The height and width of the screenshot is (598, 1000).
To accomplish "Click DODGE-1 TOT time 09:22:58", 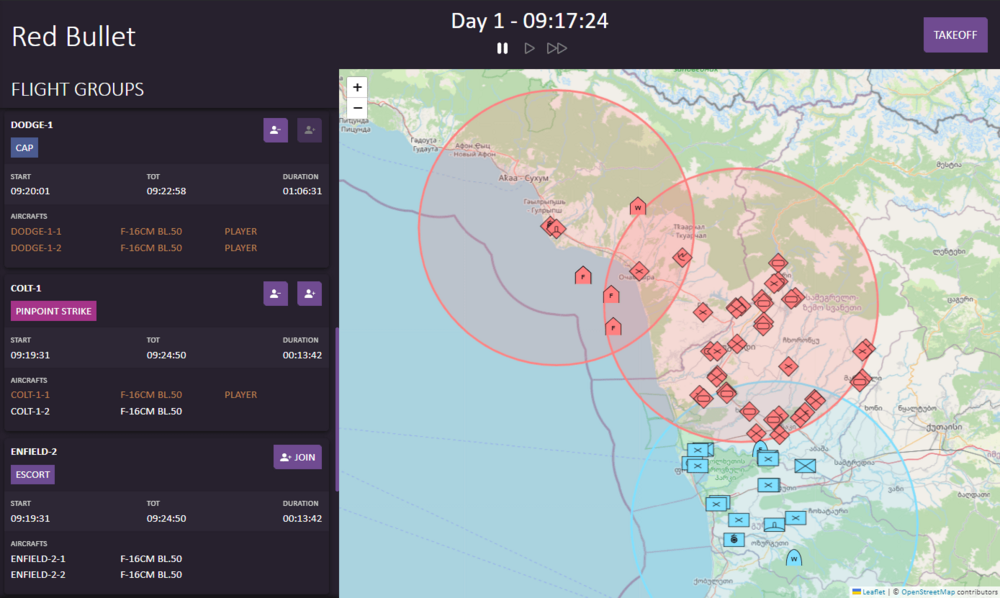I will 166,191.
